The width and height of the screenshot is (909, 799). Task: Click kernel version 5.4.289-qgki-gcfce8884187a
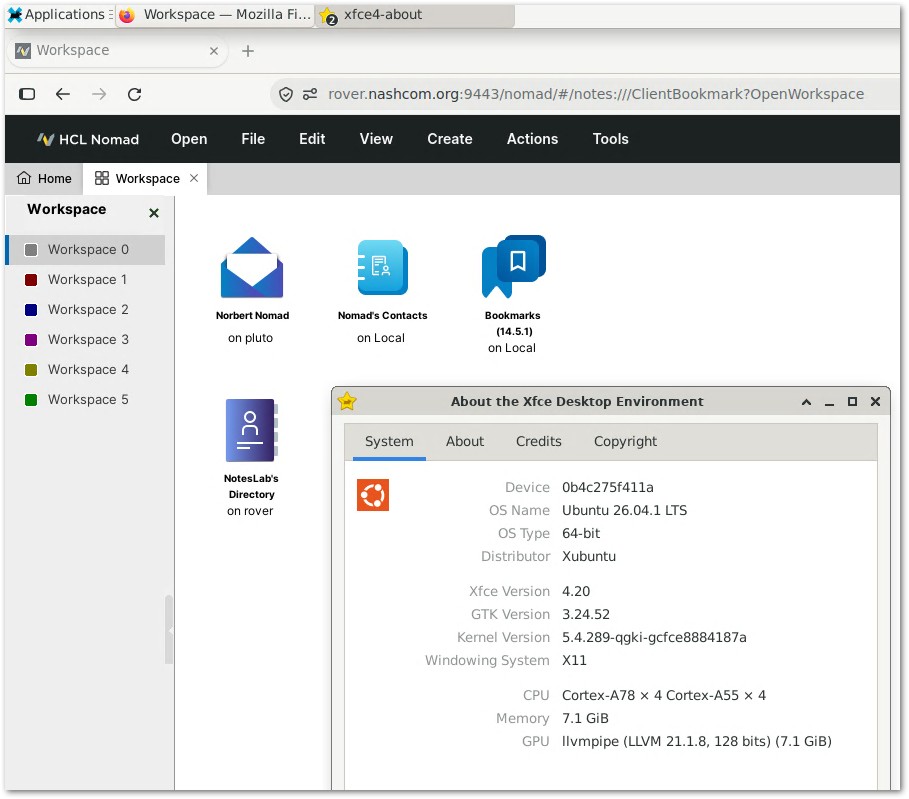click(x=654, y=637)
